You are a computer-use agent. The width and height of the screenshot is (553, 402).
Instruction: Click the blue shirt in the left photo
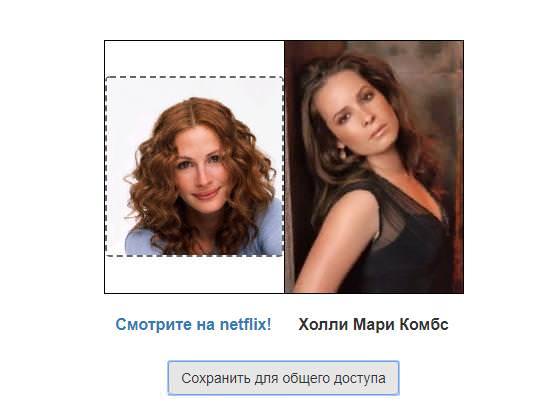click(x=270, y=229)
